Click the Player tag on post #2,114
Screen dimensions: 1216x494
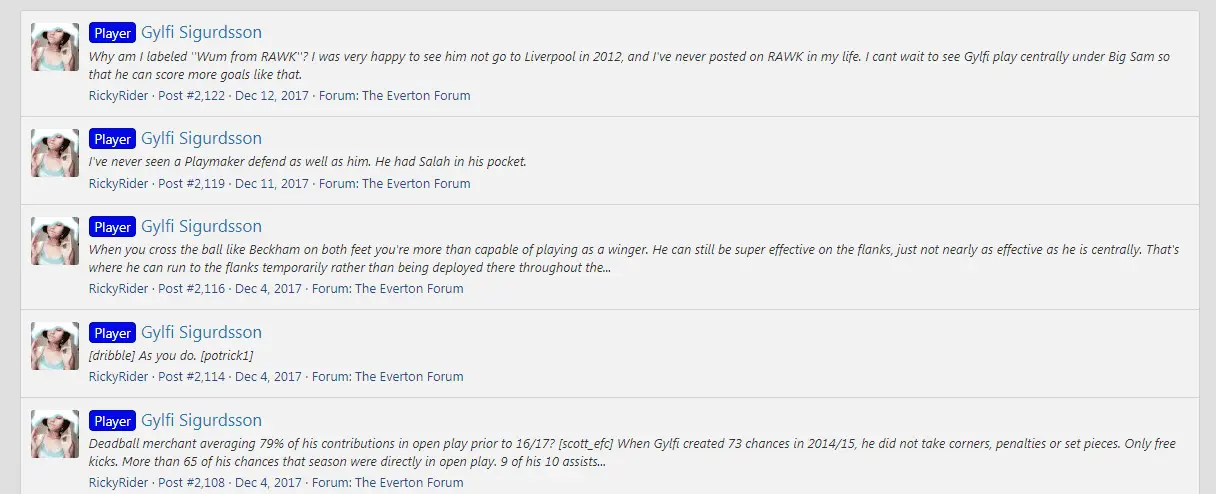(112, 333)
